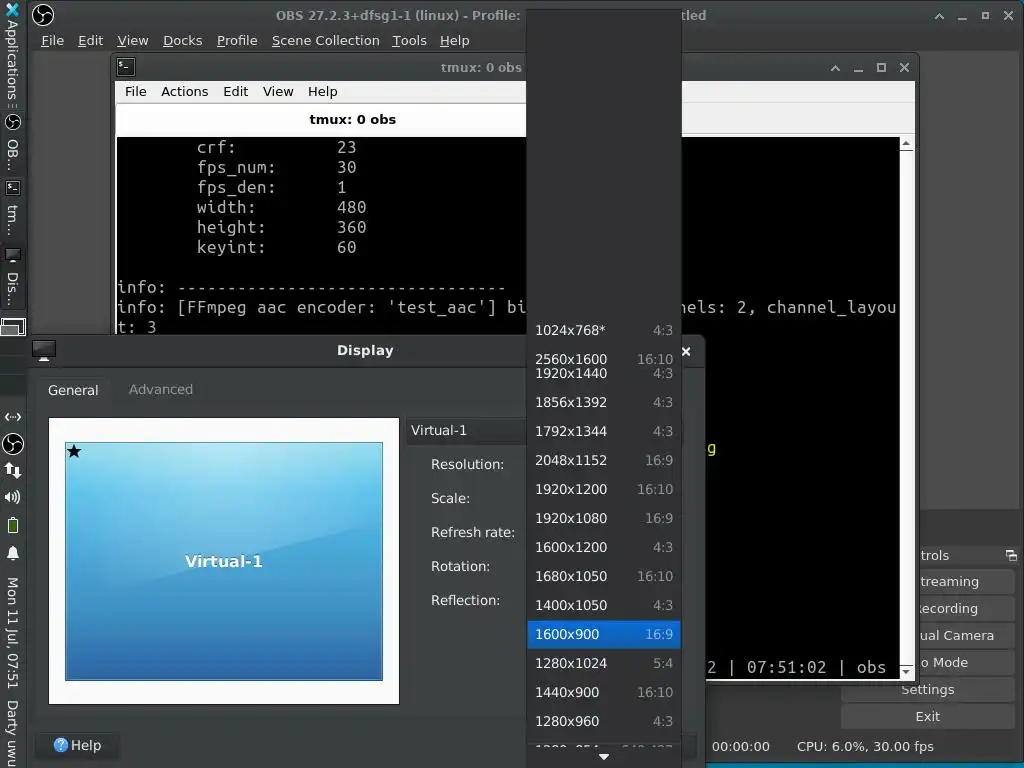
Task: Switch to the General tab in Display
Action: [73, 390]
